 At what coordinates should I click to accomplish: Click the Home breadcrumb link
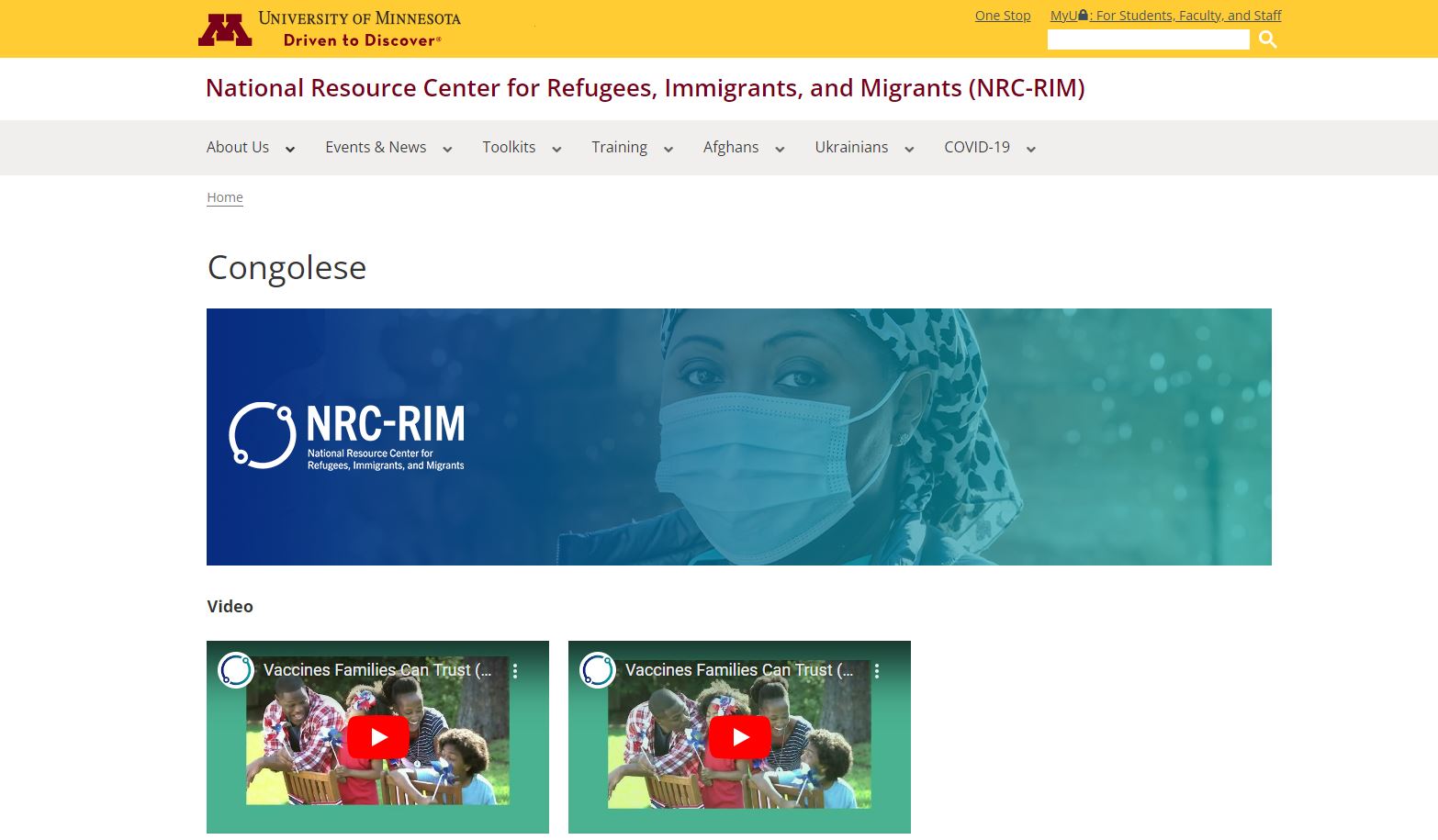point(225,197)
